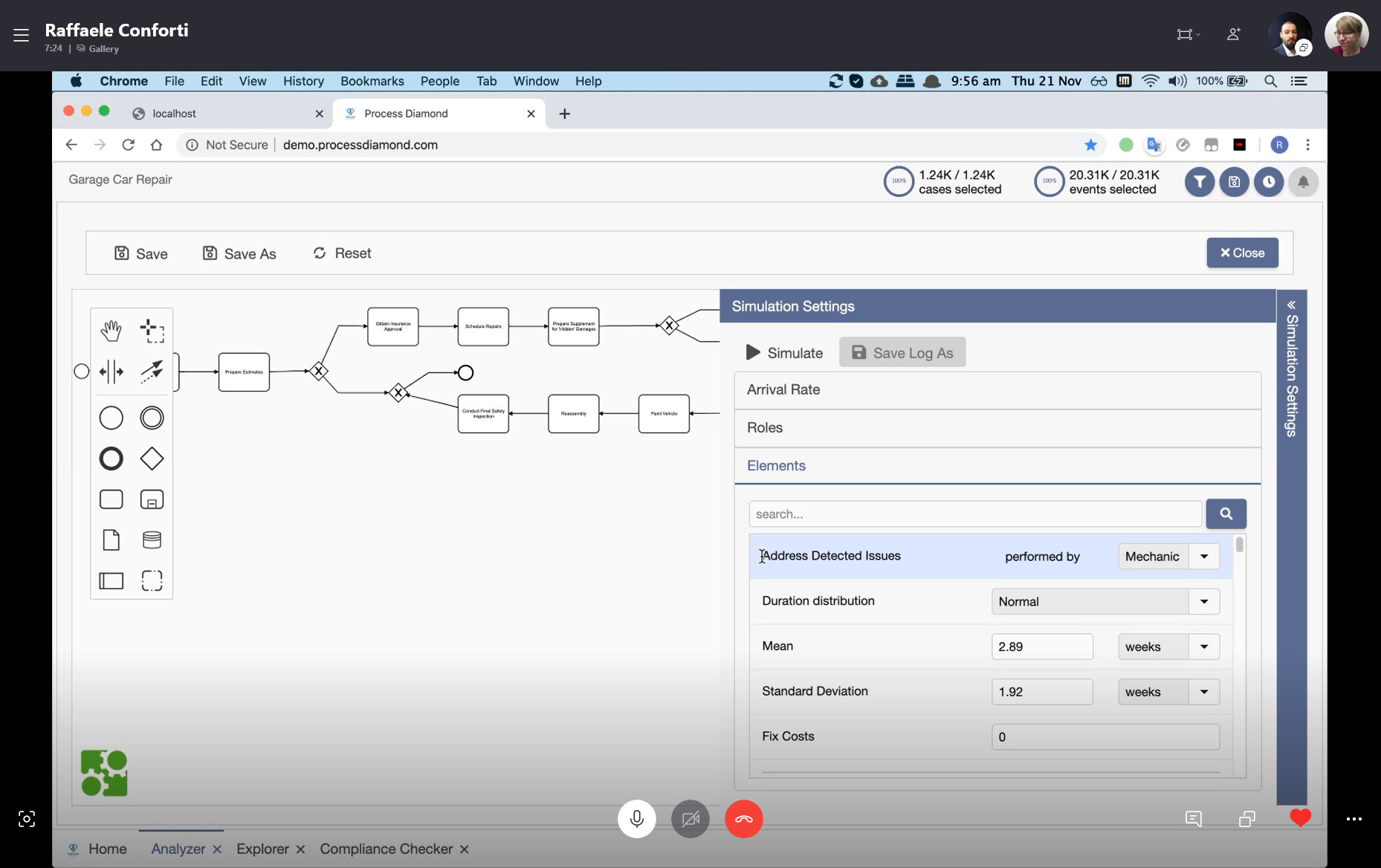The width and height of the screenshot is (1381, 868).
Task: Open call more options ellipsis
Action: [x=1354, y=819]
